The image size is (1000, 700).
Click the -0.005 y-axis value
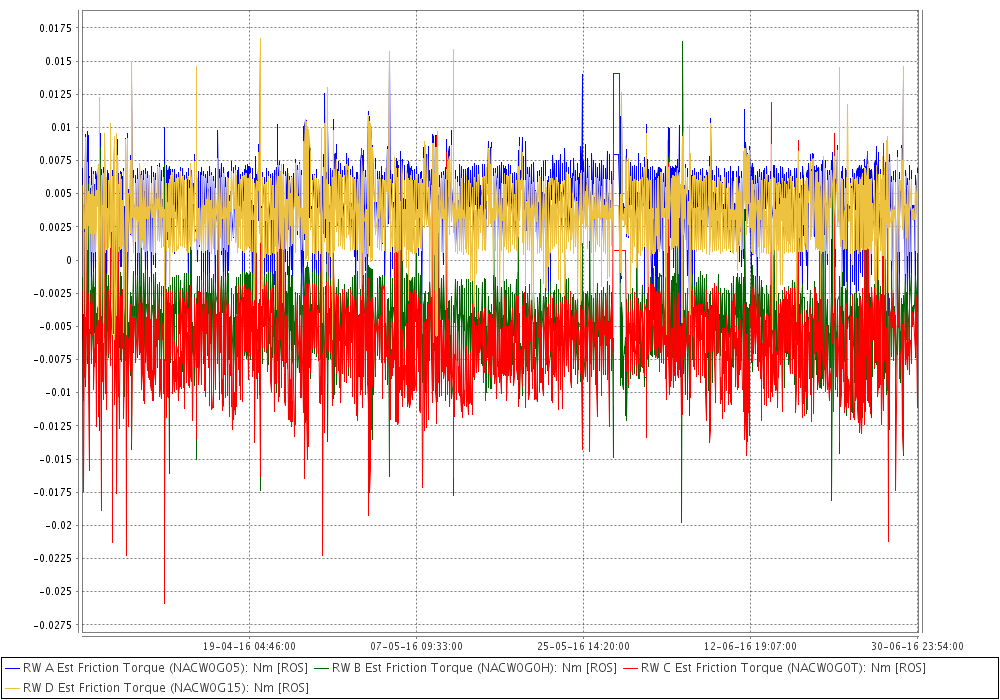coord(55,326)
